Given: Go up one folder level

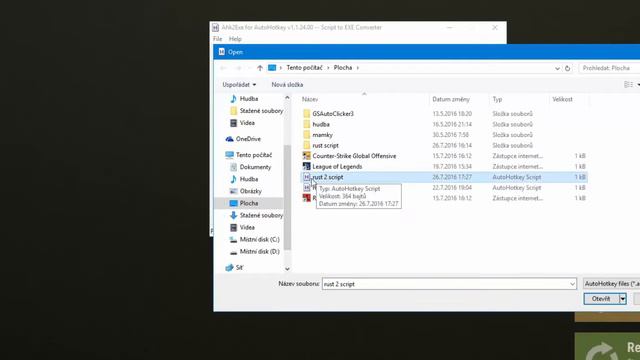Looking at the screenshot, I should tap(260, 68).
